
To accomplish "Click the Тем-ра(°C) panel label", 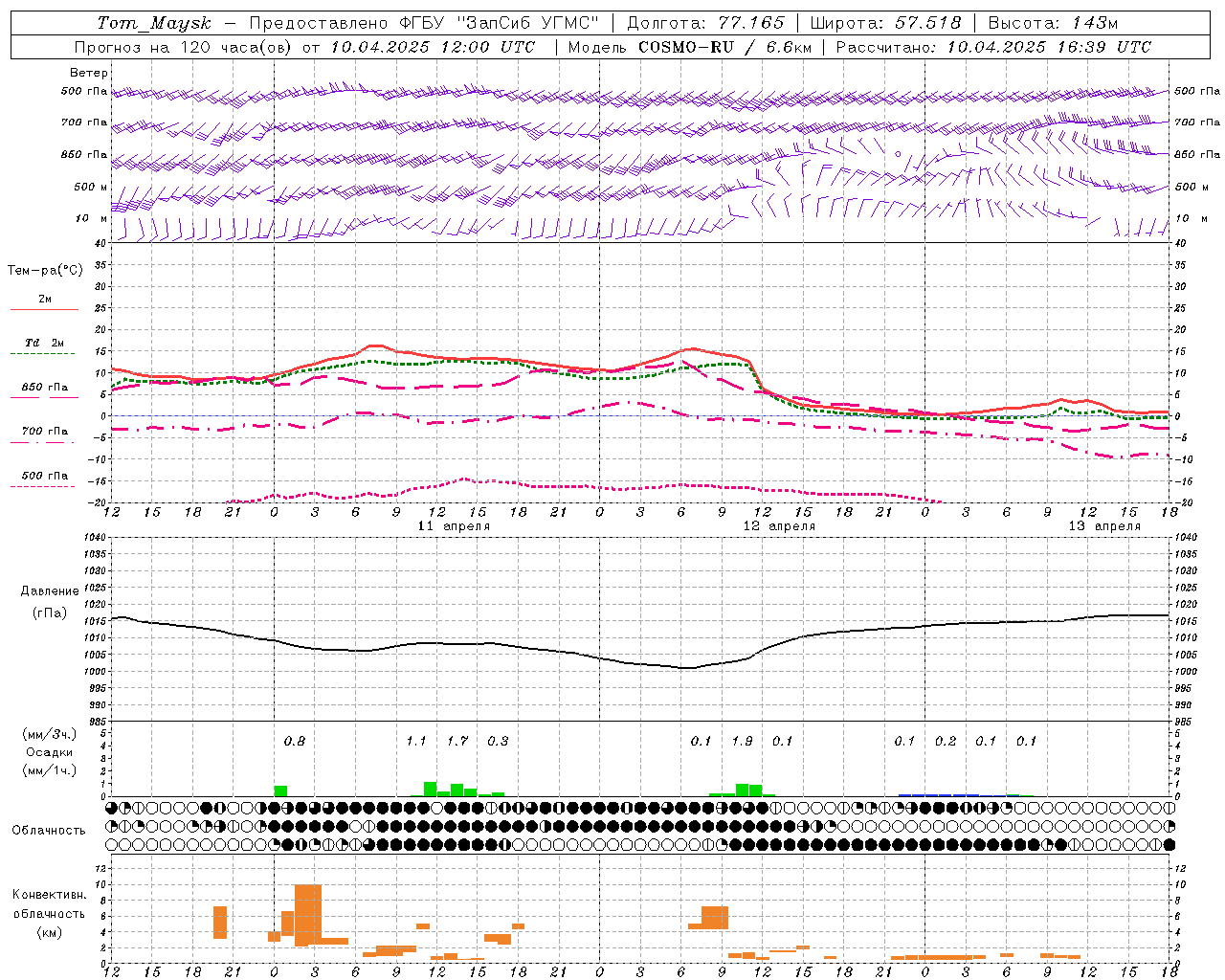I will point(45,271).
